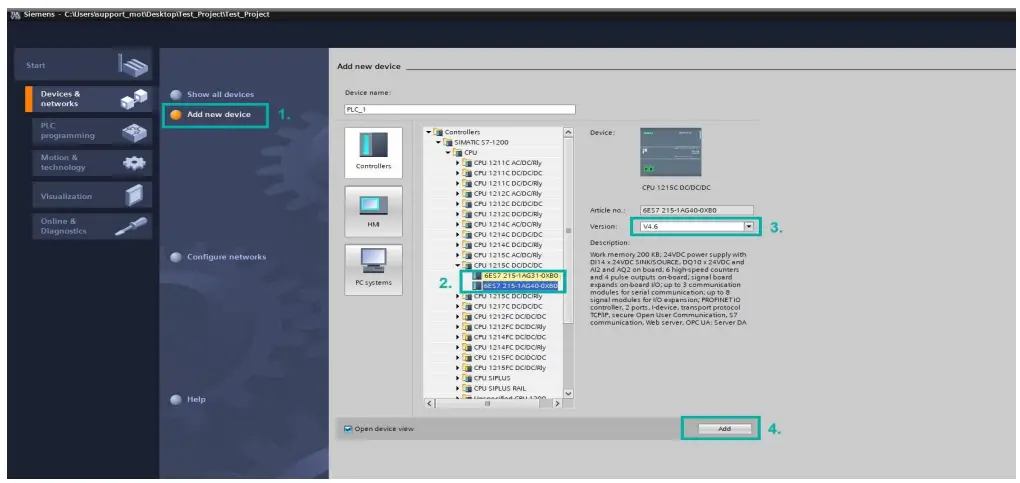
Task: Click the Devices & networks cubes icon
Action: tap(133, 99)
